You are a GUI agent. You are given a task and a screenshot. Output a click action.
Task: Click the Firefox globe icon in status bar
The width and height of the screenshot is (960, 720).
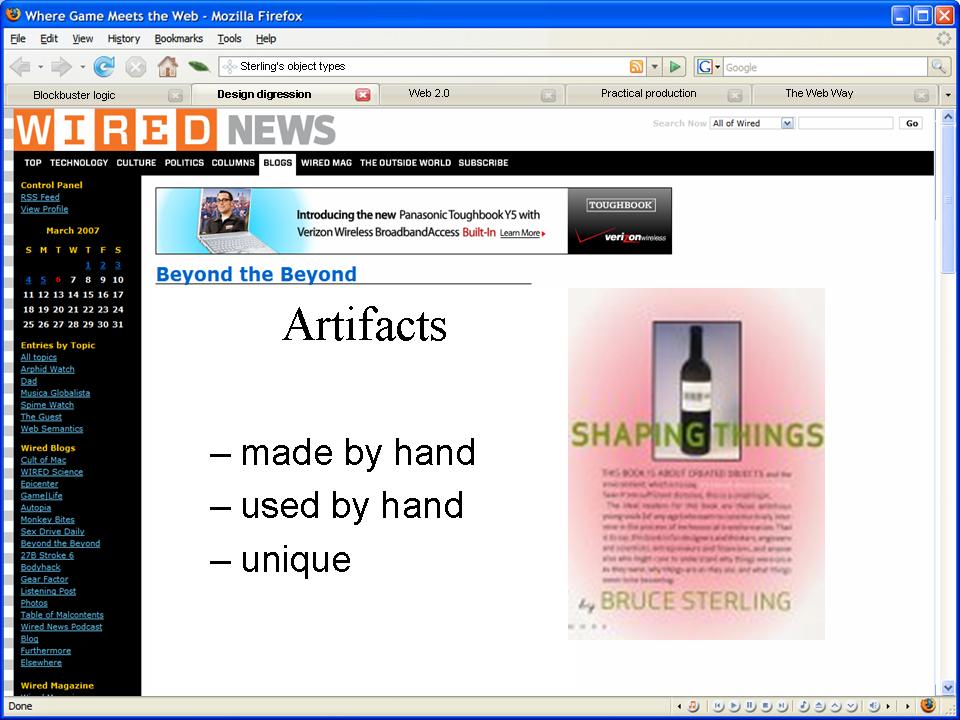click(928, 705)
